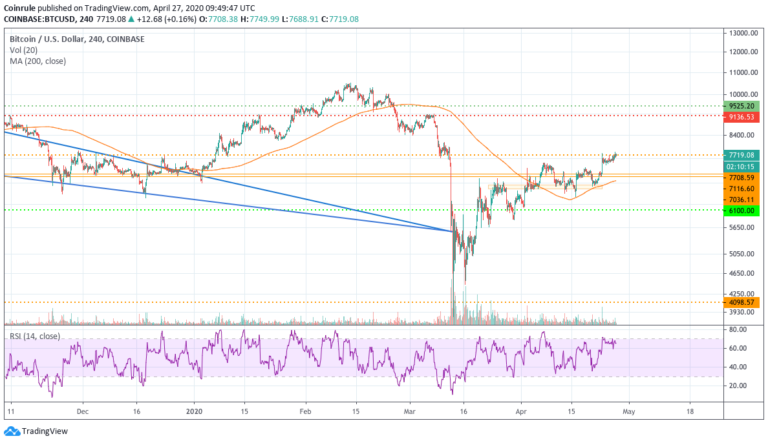Click the 18 date label after May
The width and height of the screenshot is (768, 443).
tap(690, 412)
